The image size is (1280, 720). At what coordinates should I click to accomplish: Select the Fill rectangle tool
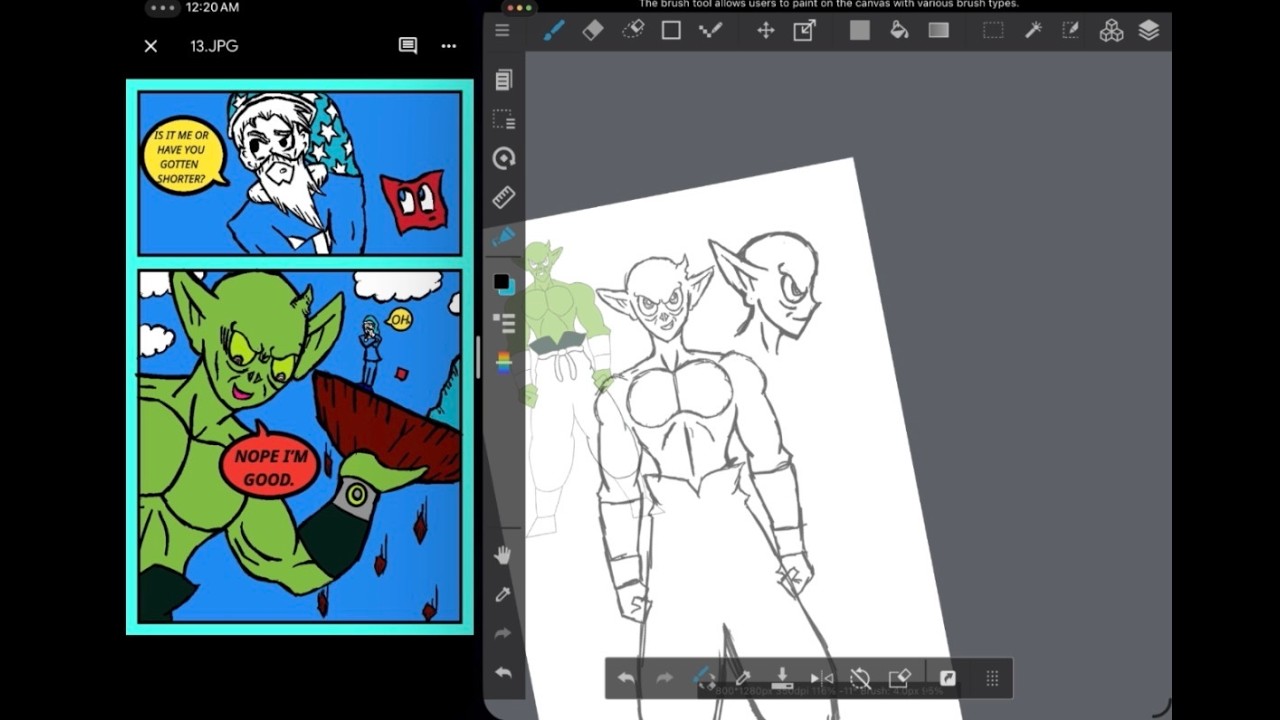[860, 30]
